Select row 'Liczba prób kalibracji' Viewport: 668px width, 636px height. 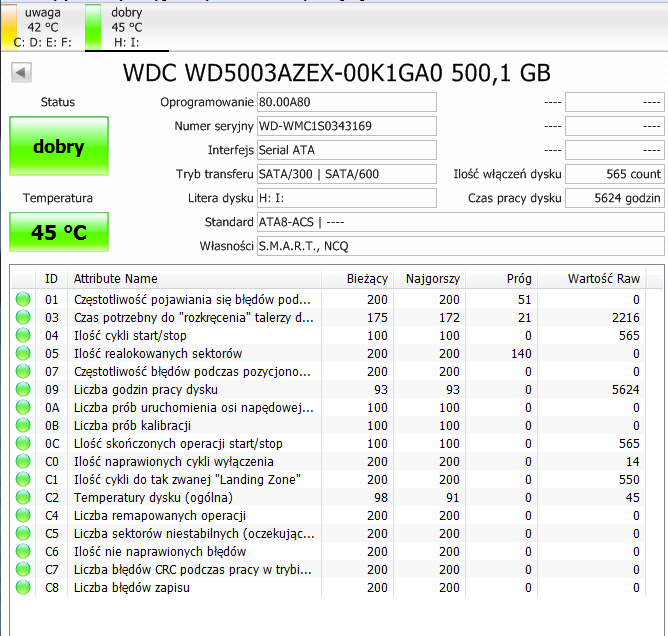pyautogui.click(x=328, y=425)
